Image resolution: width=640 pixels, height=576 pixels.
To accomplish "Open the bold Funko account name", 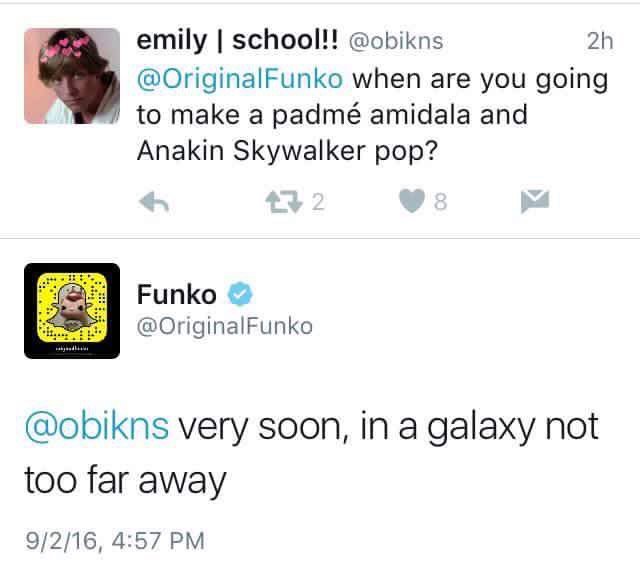I will pos(176,294).
